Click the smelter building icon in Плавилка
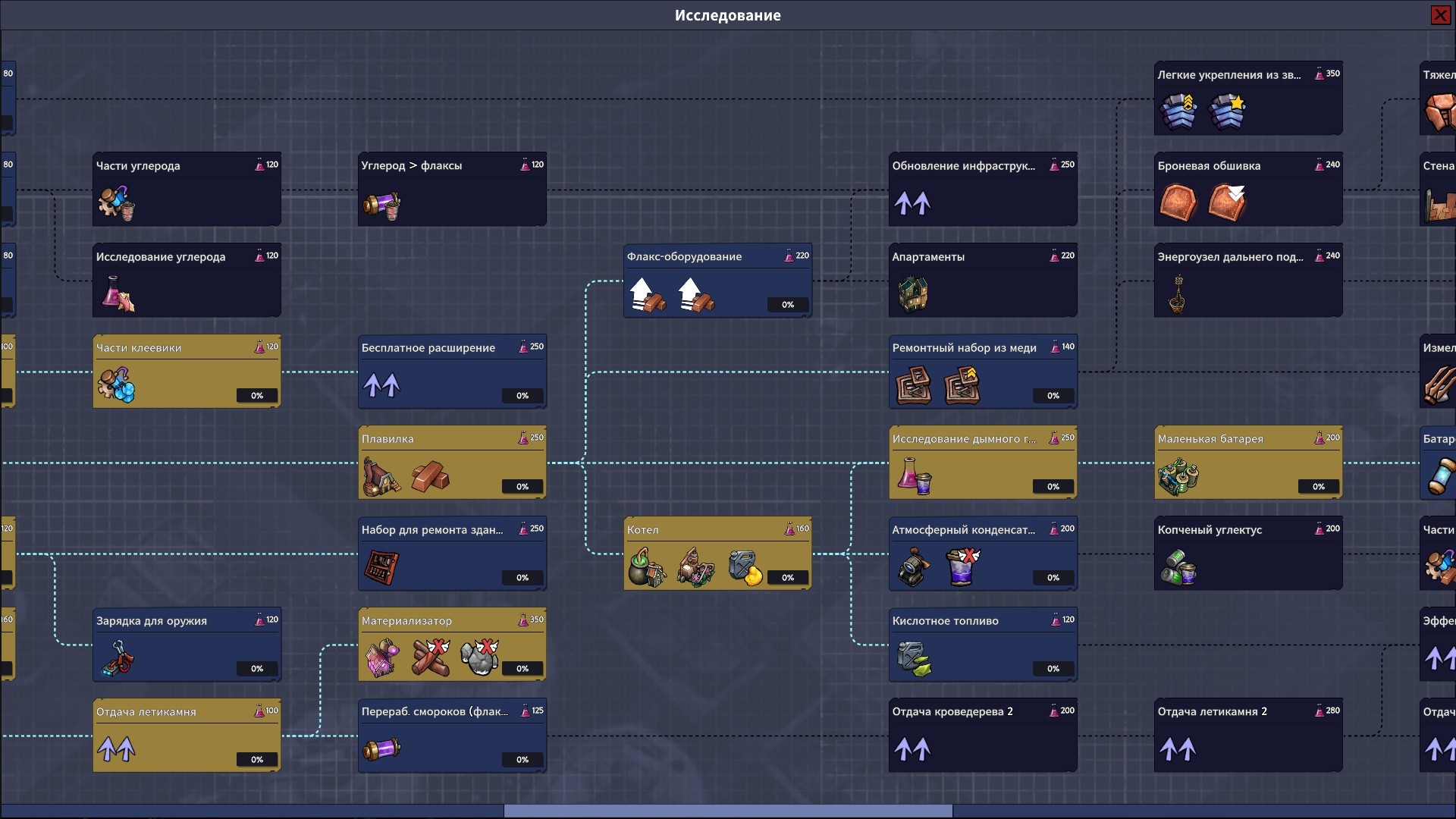Viewport: 1456px width, 819px height. coord(381,476)
